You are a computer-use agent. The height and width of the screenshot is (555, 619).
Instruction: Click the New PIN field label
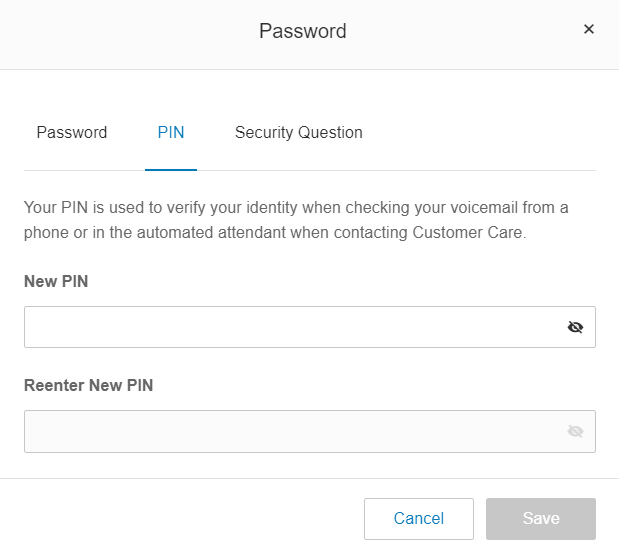coord(56,281)
